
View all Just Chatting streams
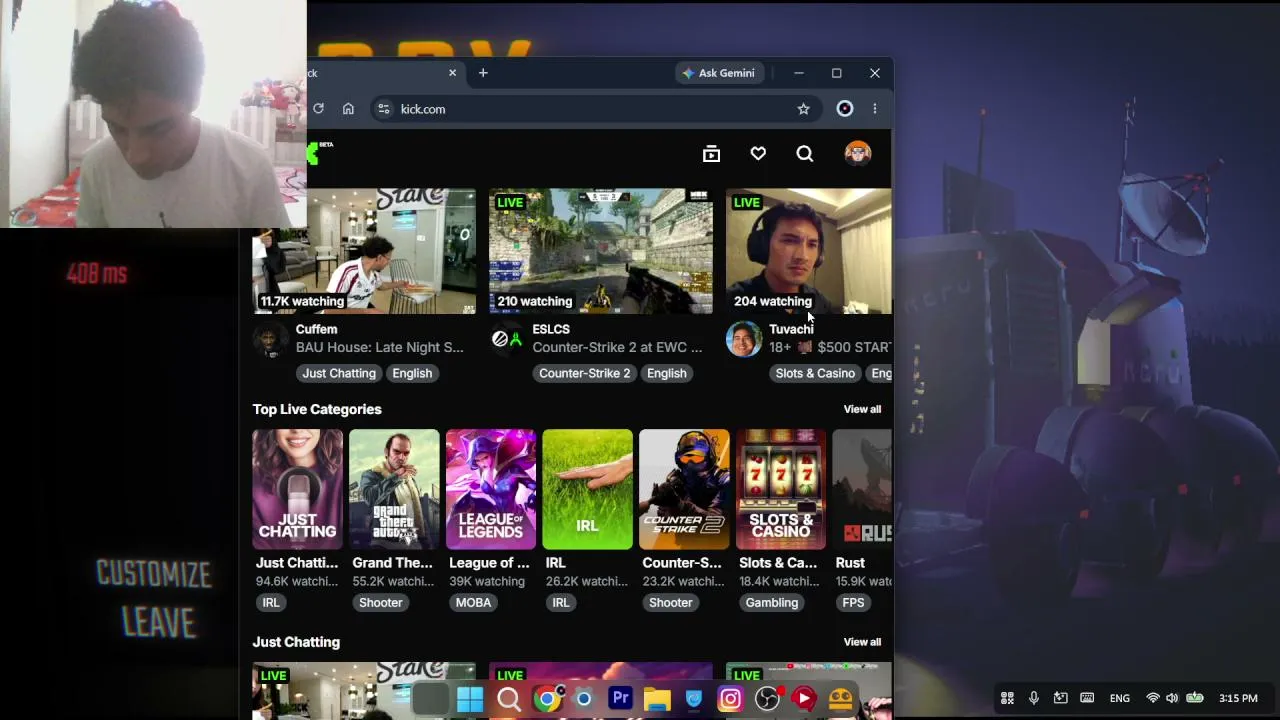(x=862, y=642)
